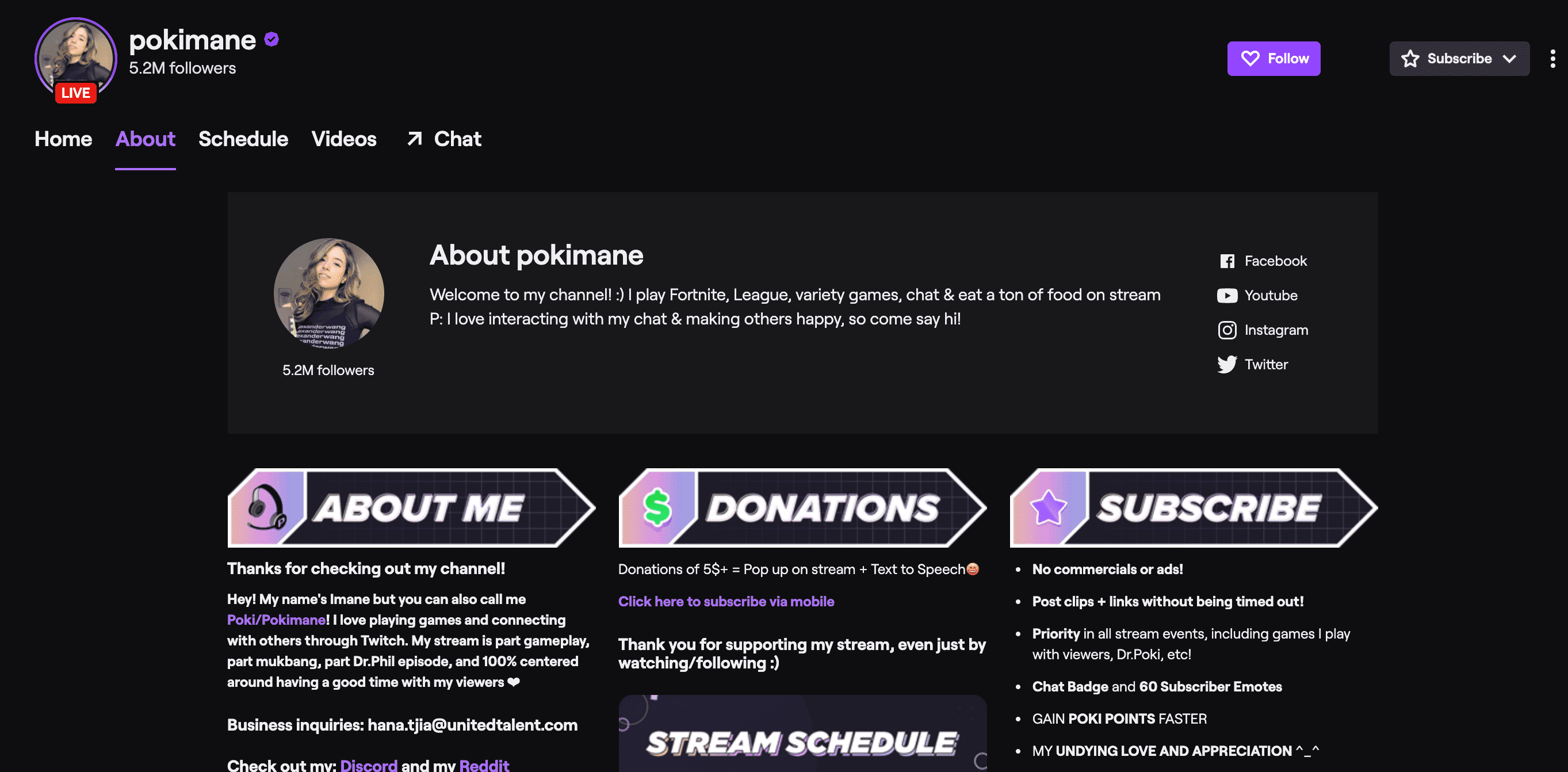Viewport: 1568px width, 772px height.
Task: Click the verified checkmark badge beside pokimane
Action: tap(271, 40)
